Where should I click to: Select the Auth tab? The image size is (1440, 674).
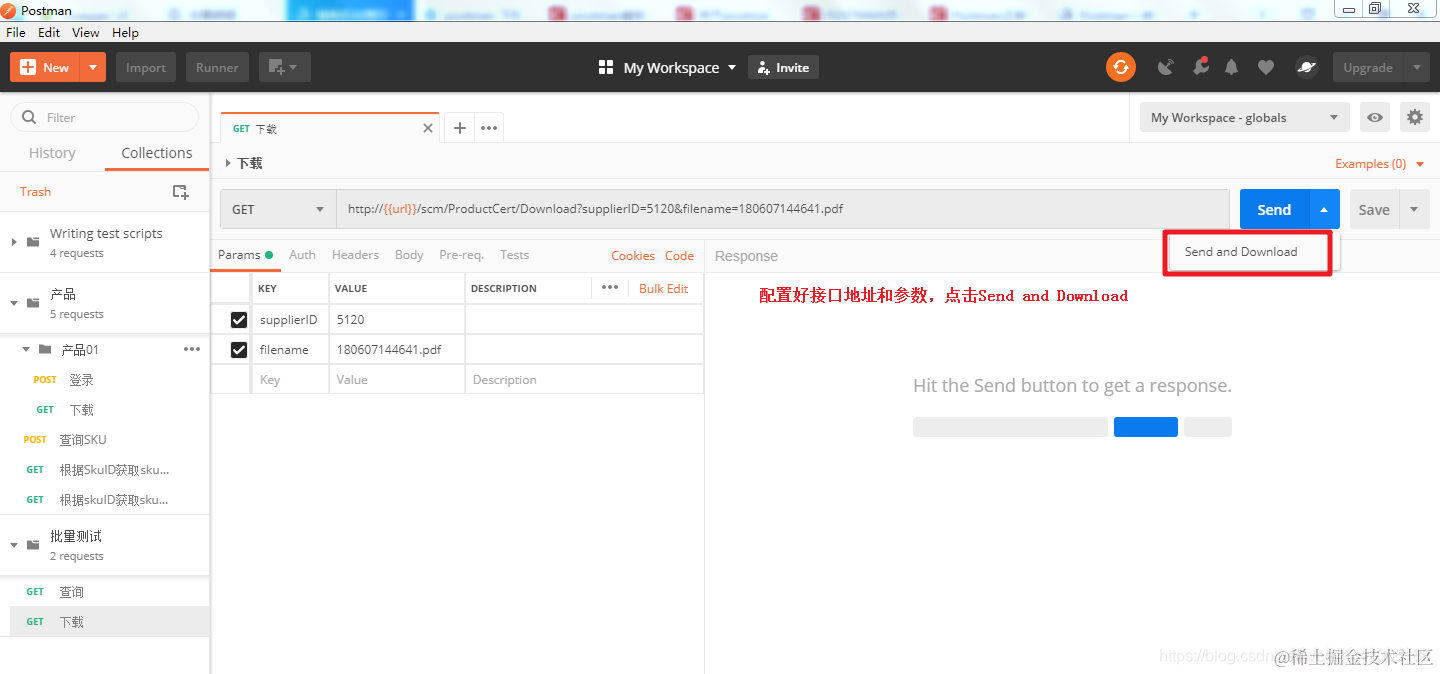click(302, 255)
